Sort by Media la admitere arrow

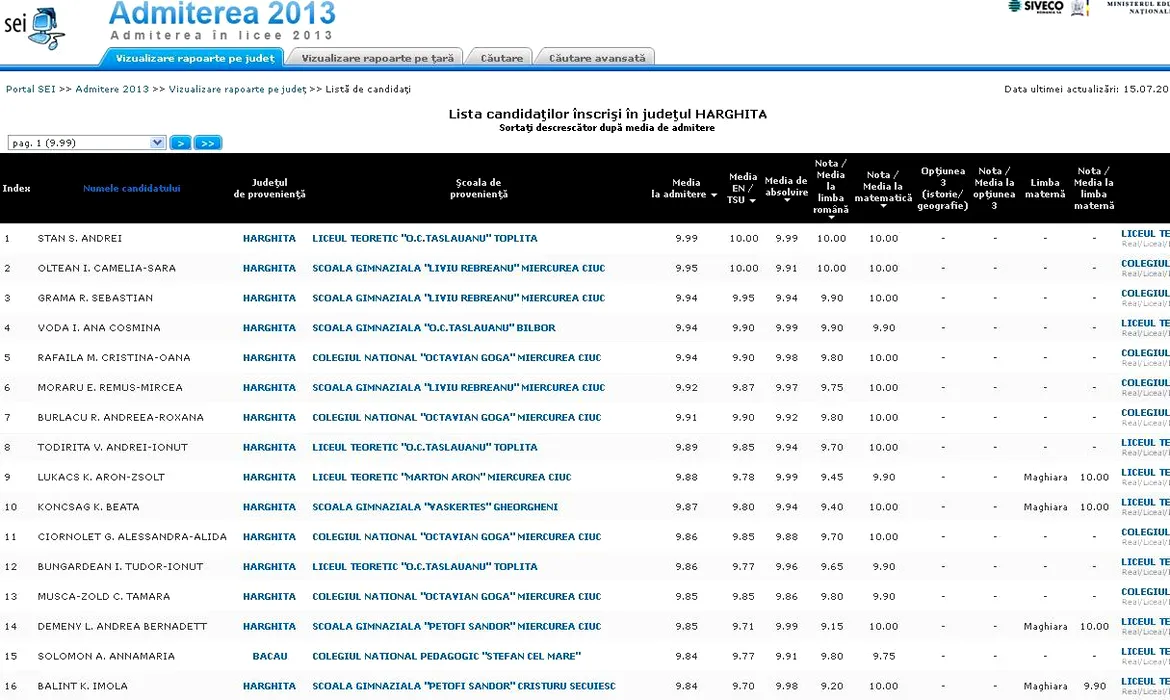coord(714,196)
